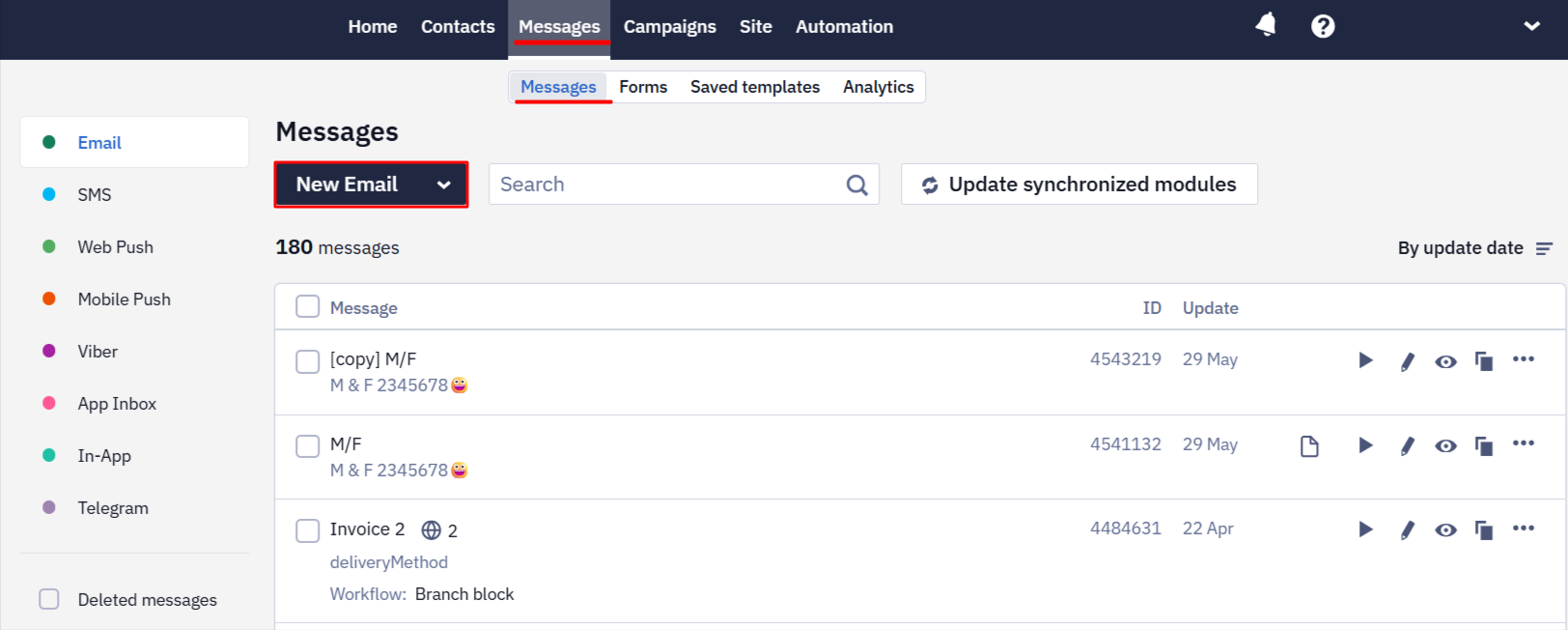Tick the select-all checkbox in Message header
Image resolution: width=1568 pixels, height=630 pixels.
click(x=307, y=306)
